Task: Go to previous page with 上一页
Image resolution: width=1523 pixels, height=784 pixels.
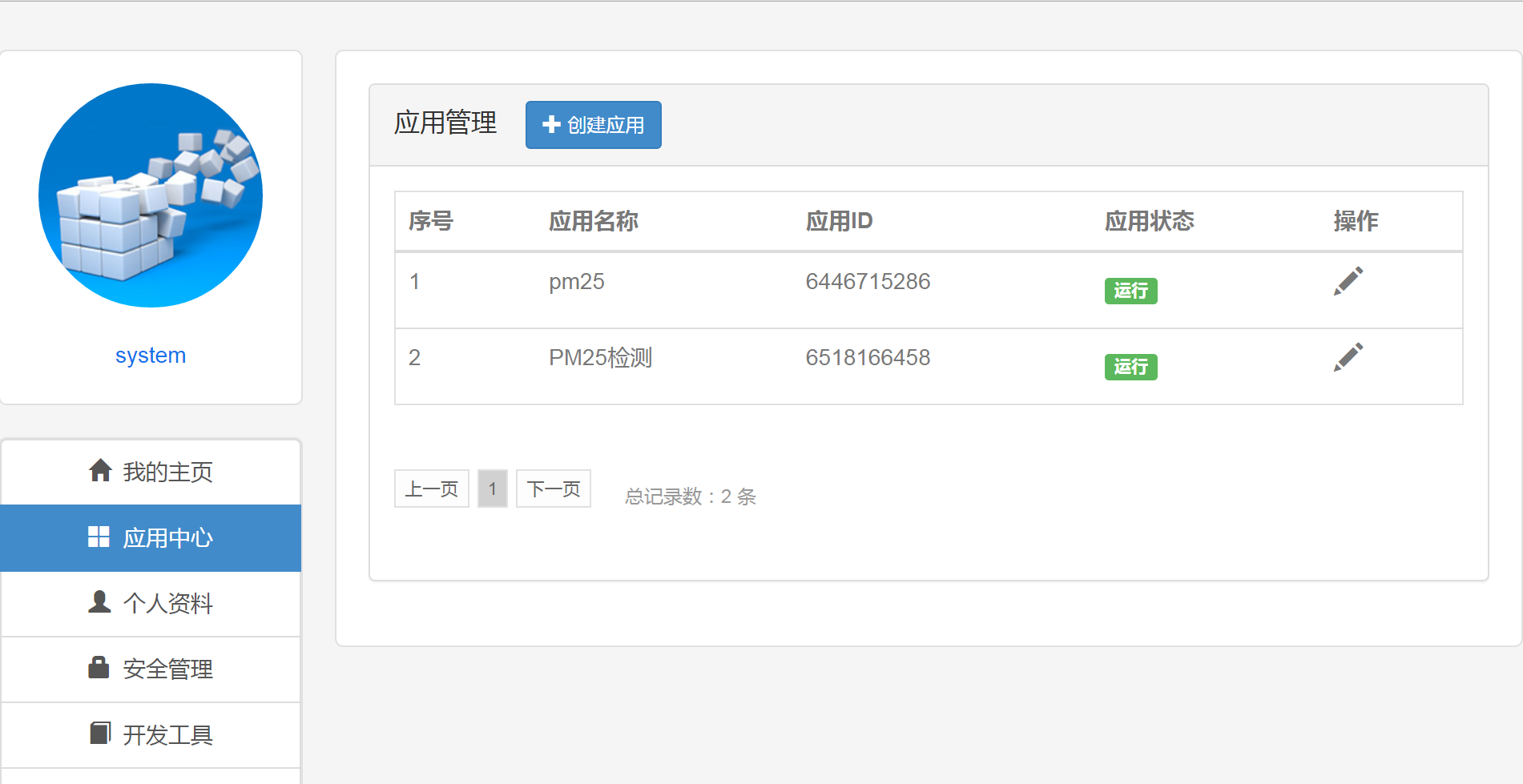Action: [x=431, y=488]
